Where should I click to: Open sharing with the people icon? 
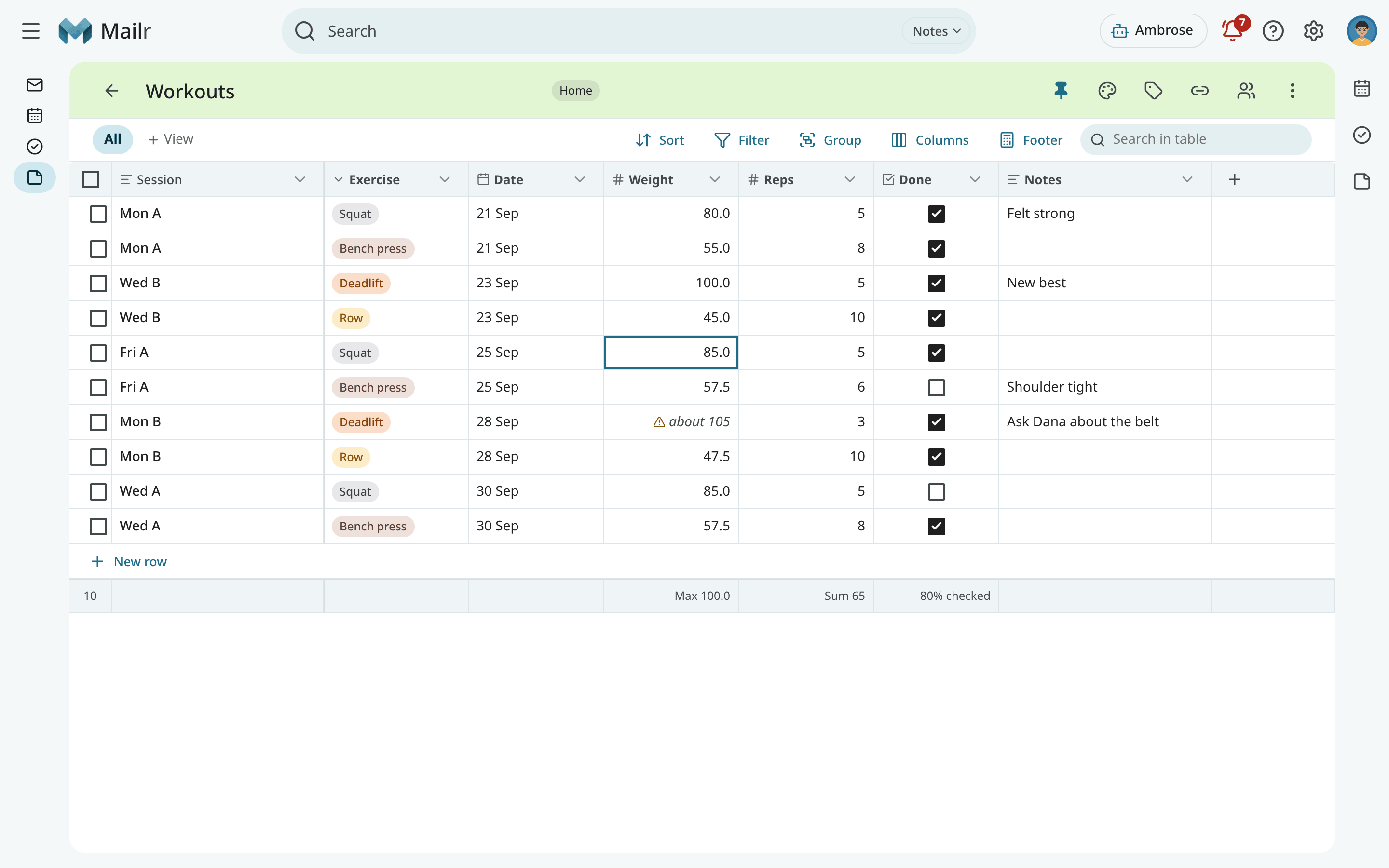pyautogui.click(x=1246, y=91)
